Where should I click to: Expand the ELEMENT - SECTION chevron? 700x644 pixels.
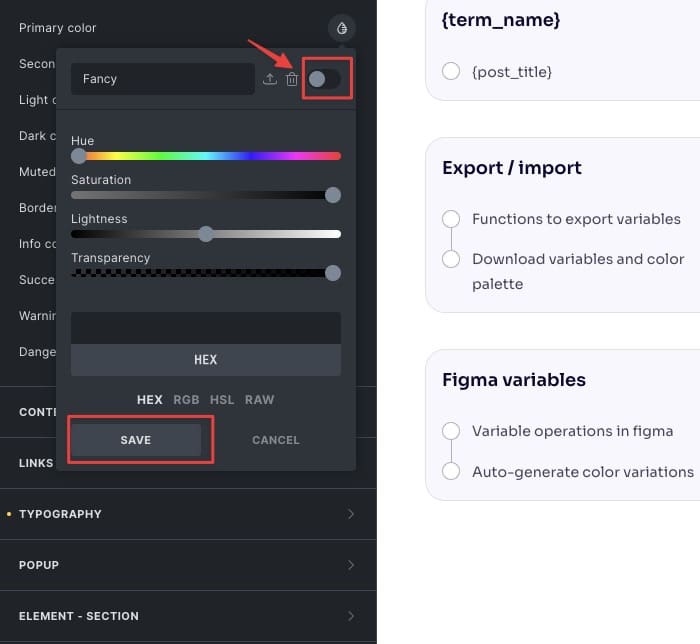click(351, 616)
